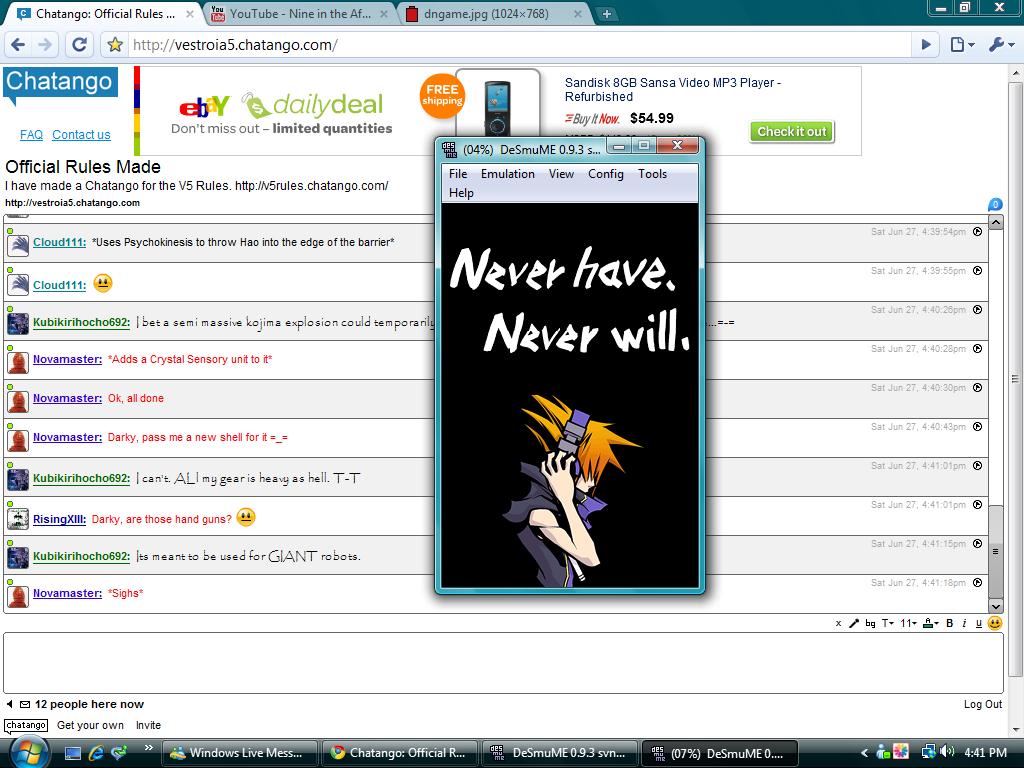Open the font face T dropdown
1024x768 pixels.
click(x=888, y=624)
